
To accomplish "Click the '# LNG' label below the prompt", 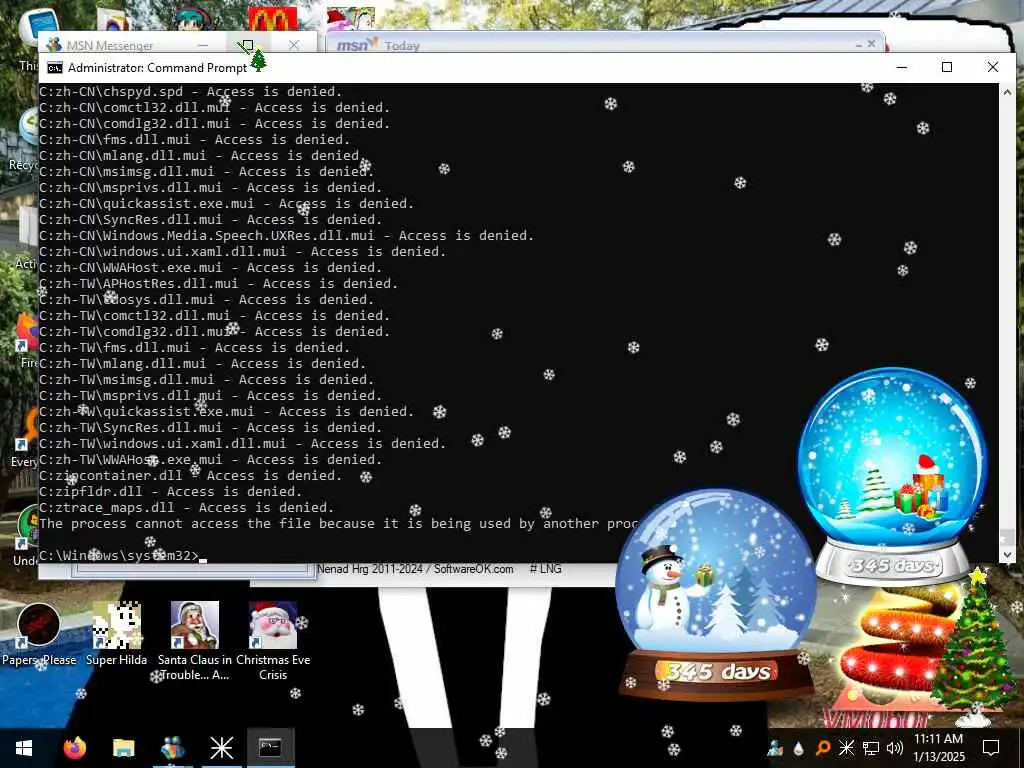I will click(545, 569).
